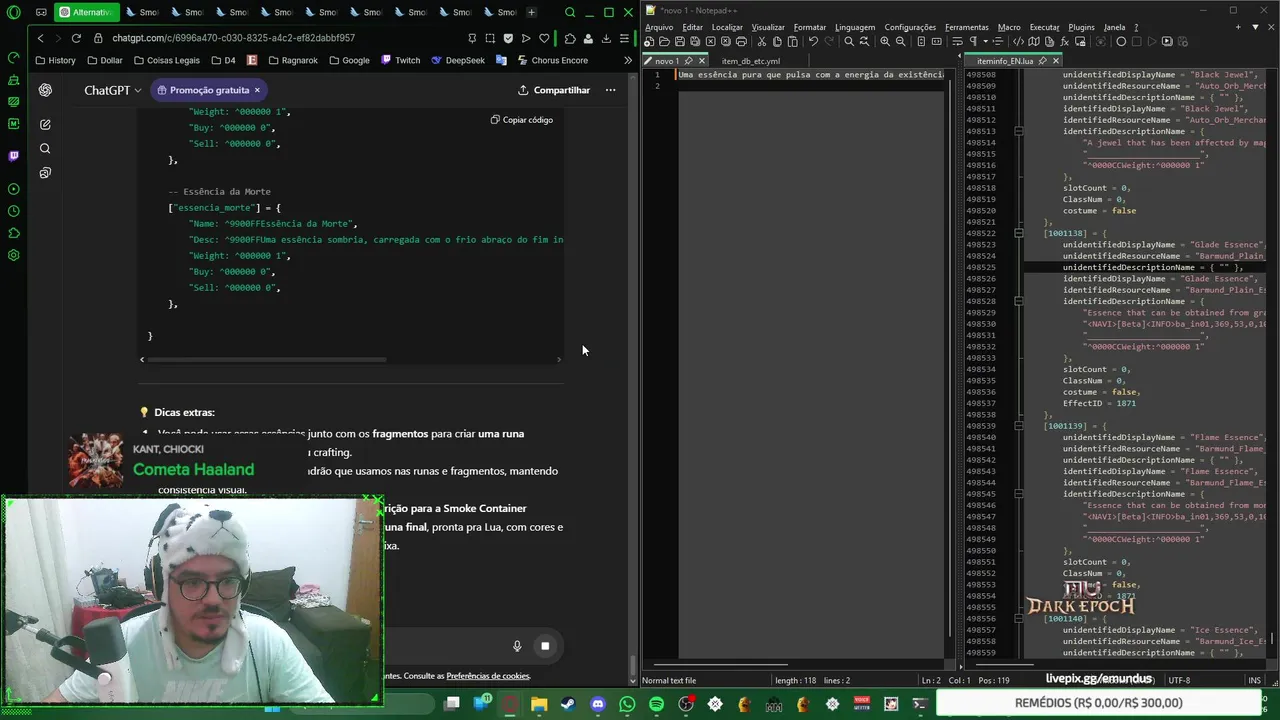Collapse fold marker at line 498545
1280x720 pixels.
[x=1018, y=494]
